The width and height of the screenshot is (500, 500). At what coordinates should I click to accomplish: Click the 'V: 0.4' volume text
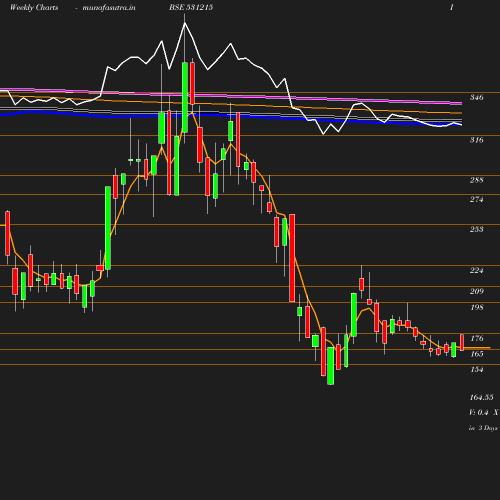tap(479, 412)
